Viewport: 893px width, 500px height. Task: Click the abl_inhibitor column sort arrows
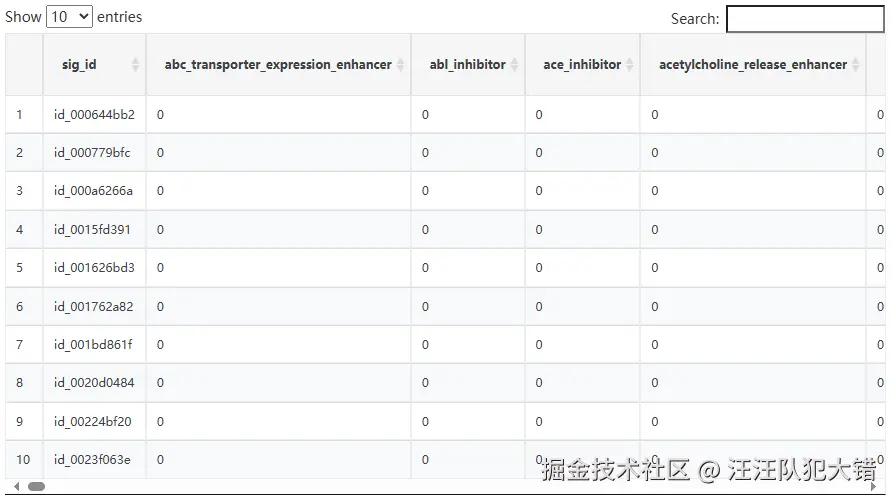(515, 65)
